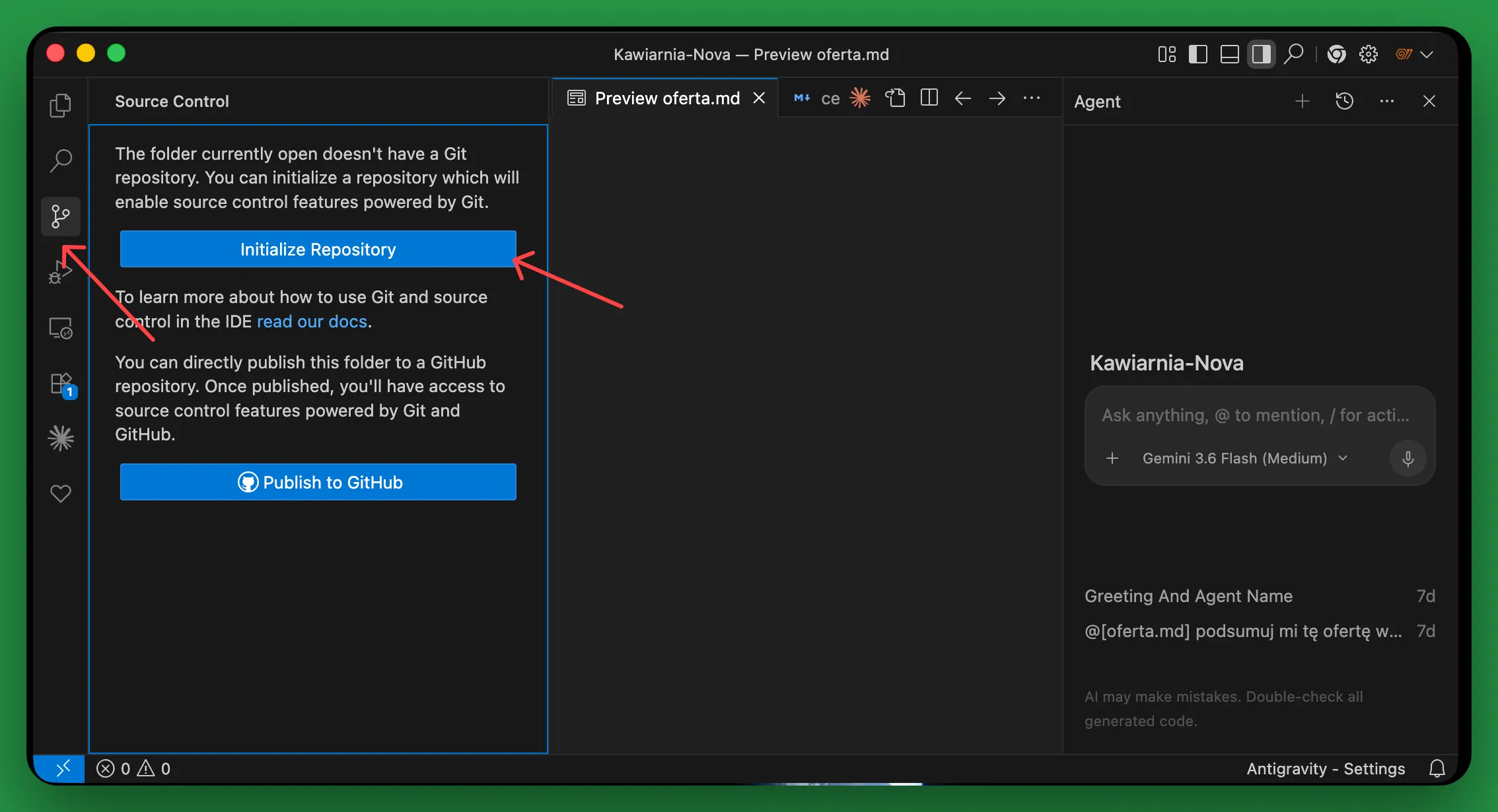Open 'Greeting And Agent Name' conversation

tap(1260, 596)
